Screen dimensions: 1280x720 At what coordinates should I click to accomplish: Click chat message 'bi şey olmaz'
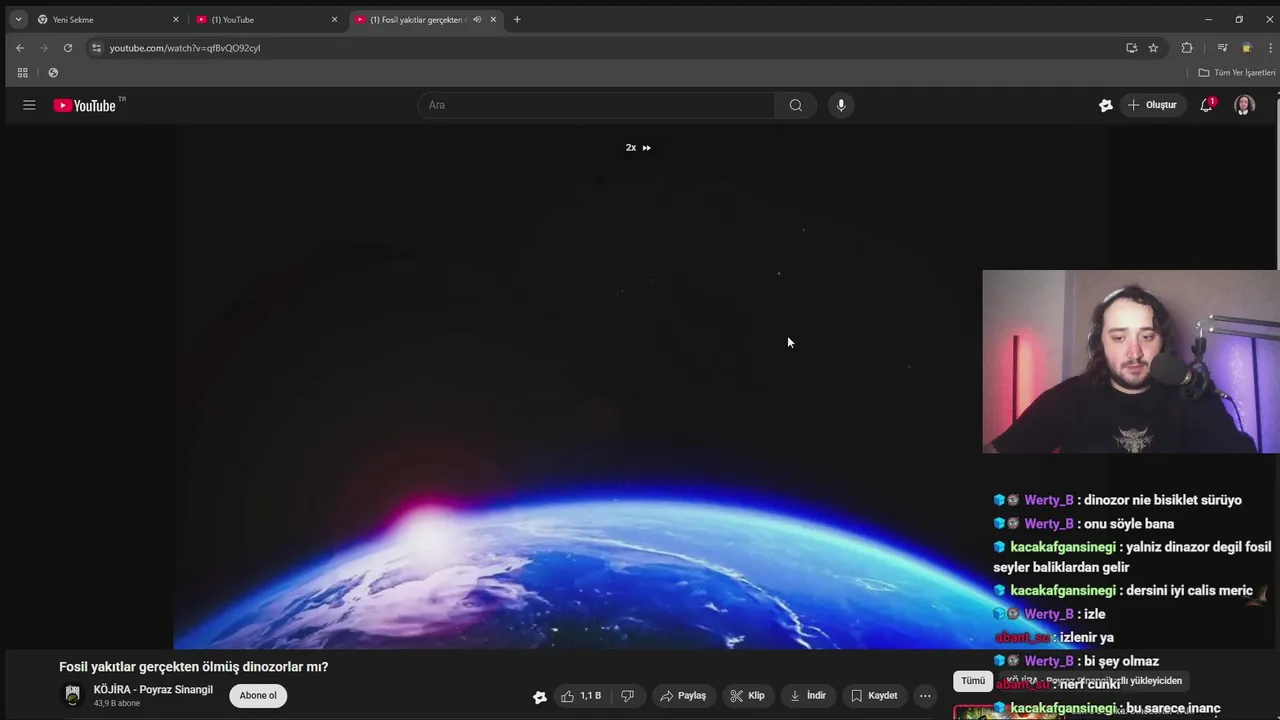(1121, 661)
